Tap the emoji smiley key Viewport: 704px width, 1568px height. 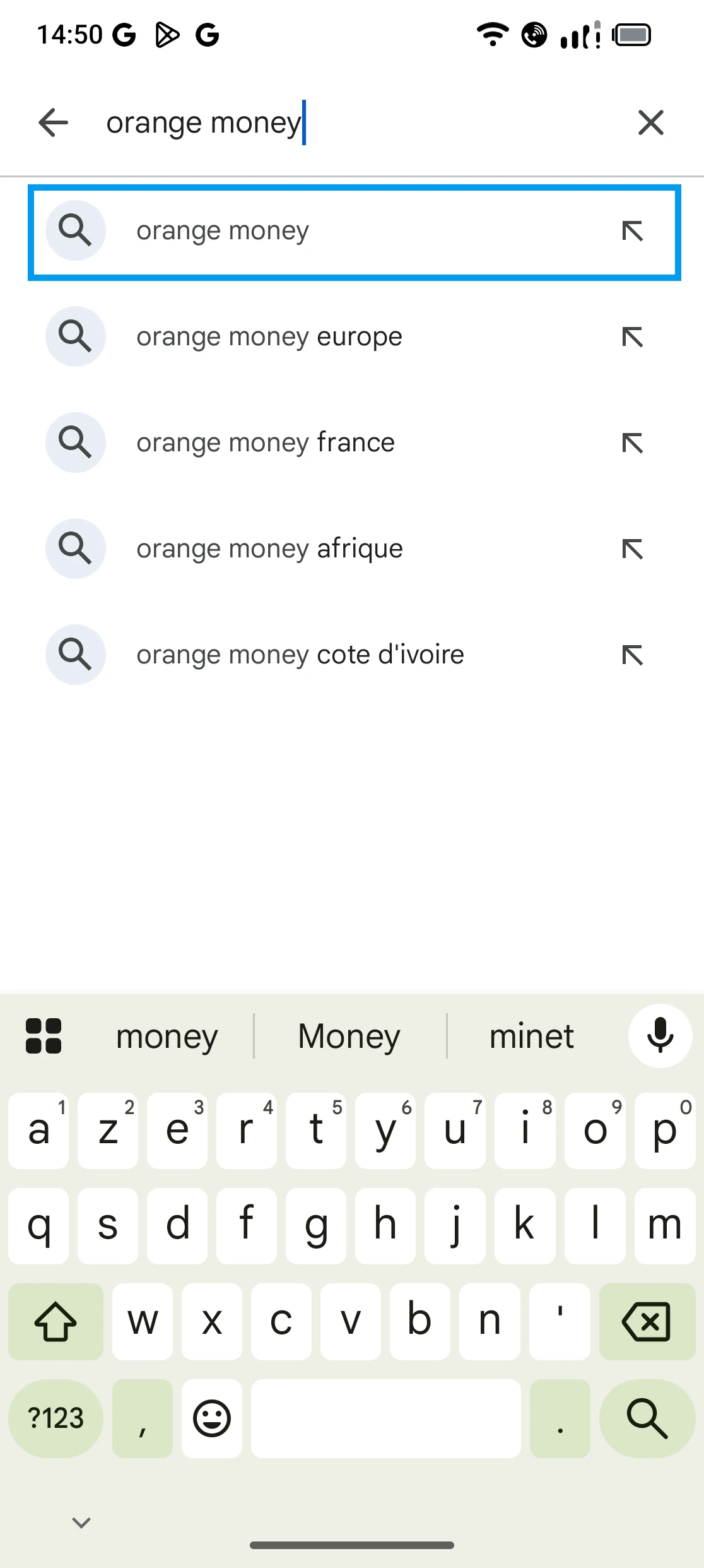coord(211,1418)
